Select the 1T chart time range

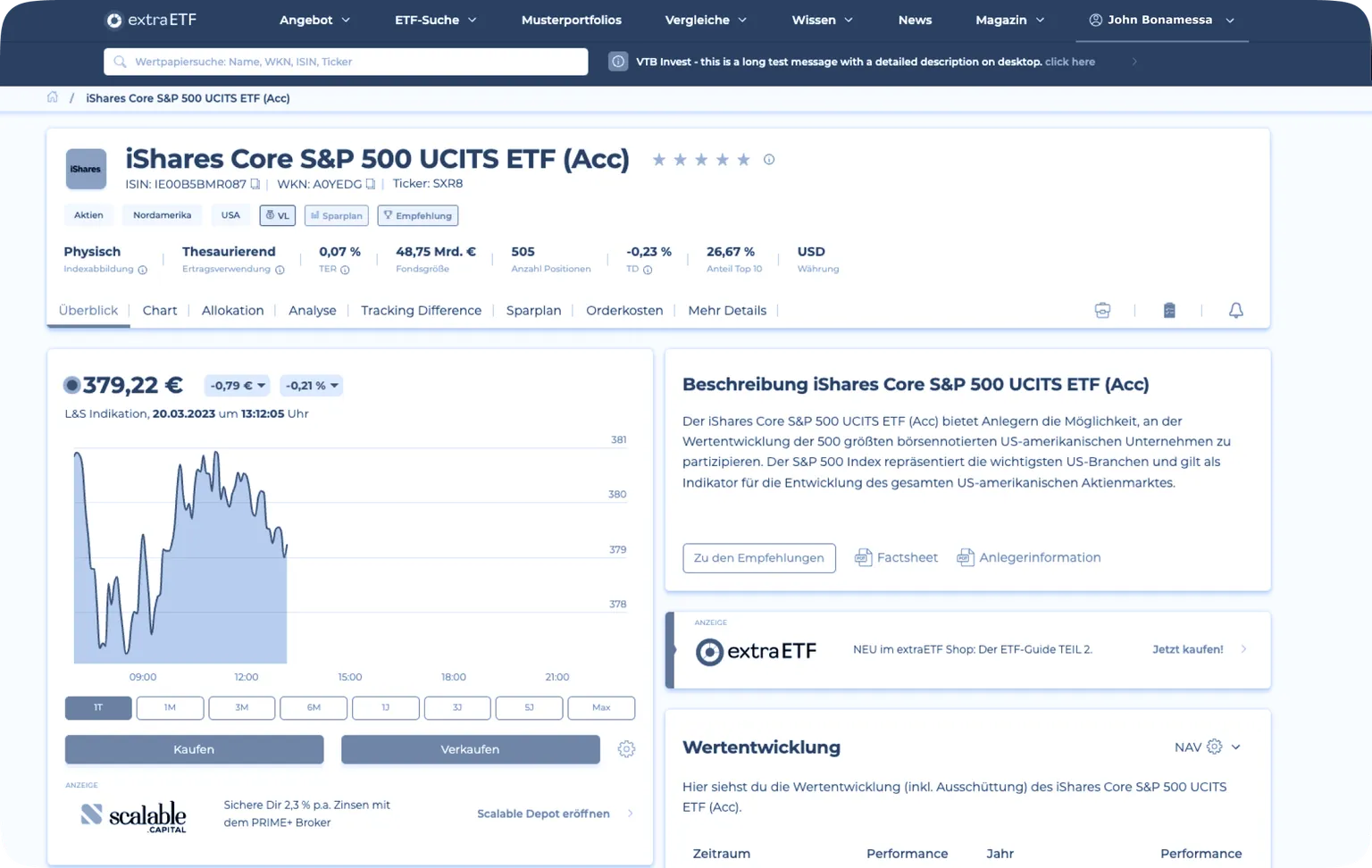pos(98,708)
